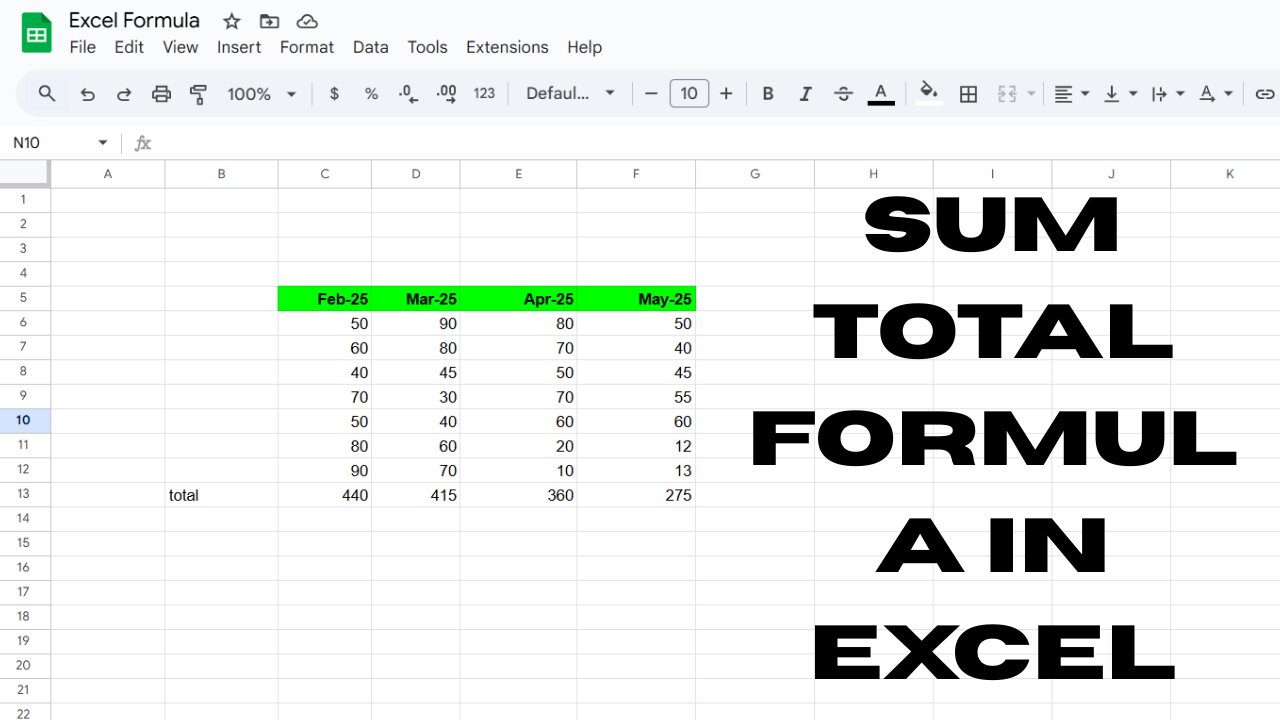
Task: Select the cell containing 55
Action: (636, 396)
